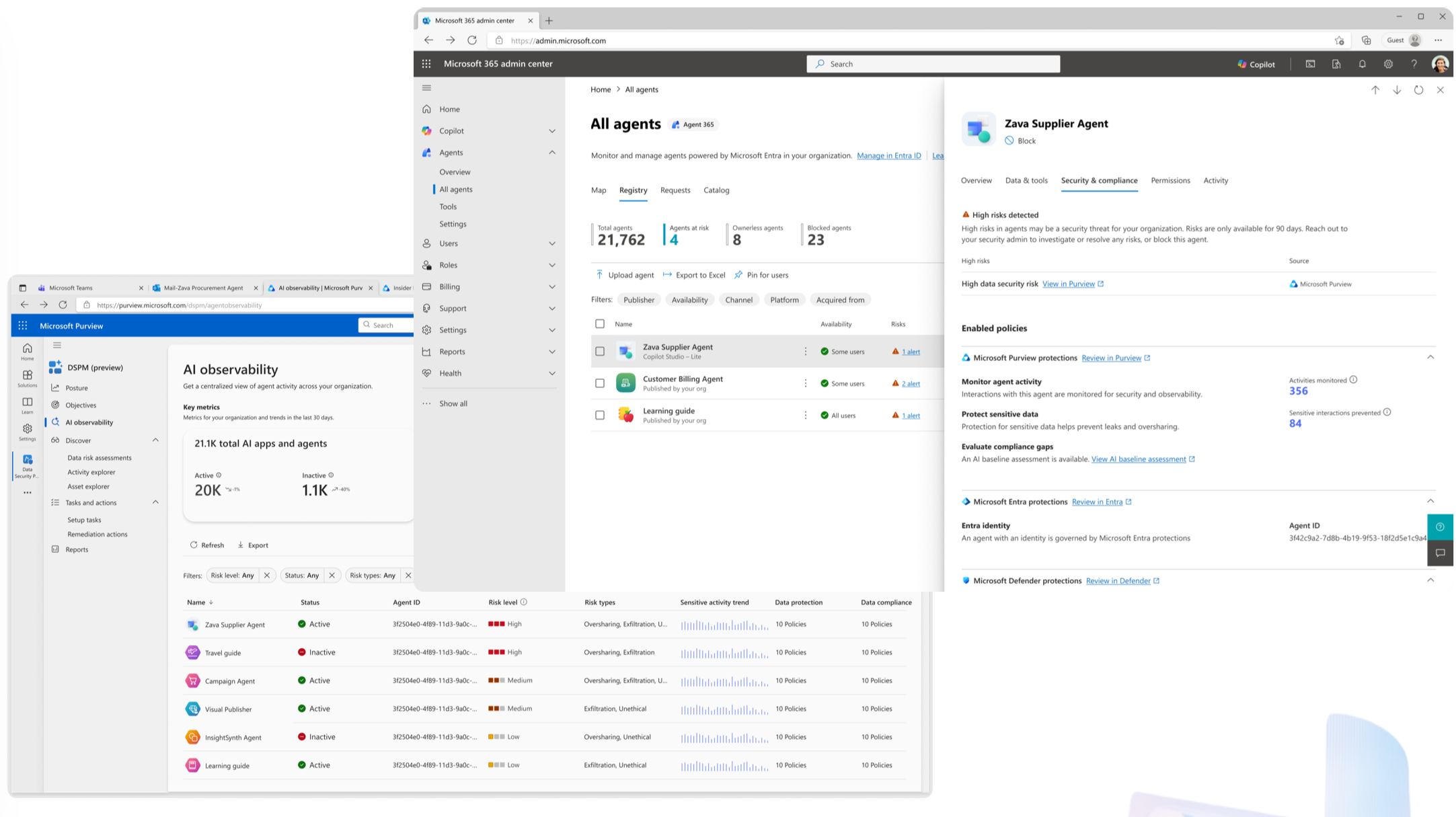Show more items in Purview left rail
1456x817 pixels.
click(x=27, y=493)
